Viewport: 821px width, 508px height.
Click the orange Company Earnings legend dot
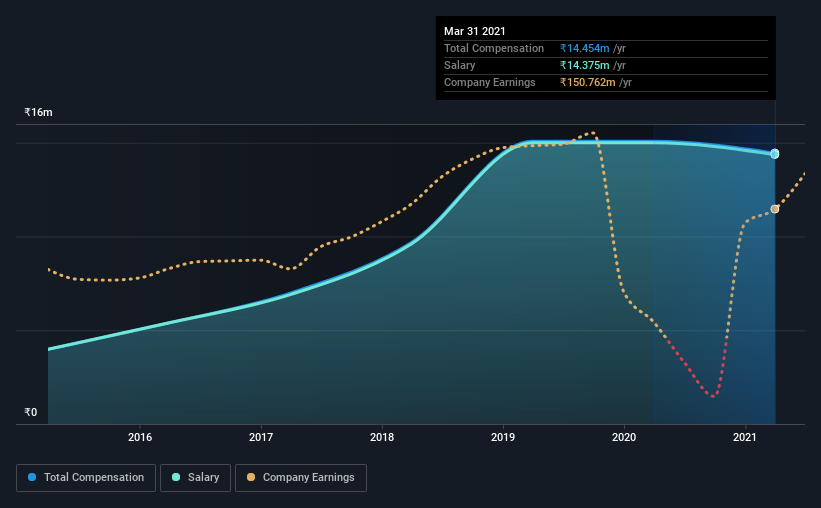tap(251, 477)
